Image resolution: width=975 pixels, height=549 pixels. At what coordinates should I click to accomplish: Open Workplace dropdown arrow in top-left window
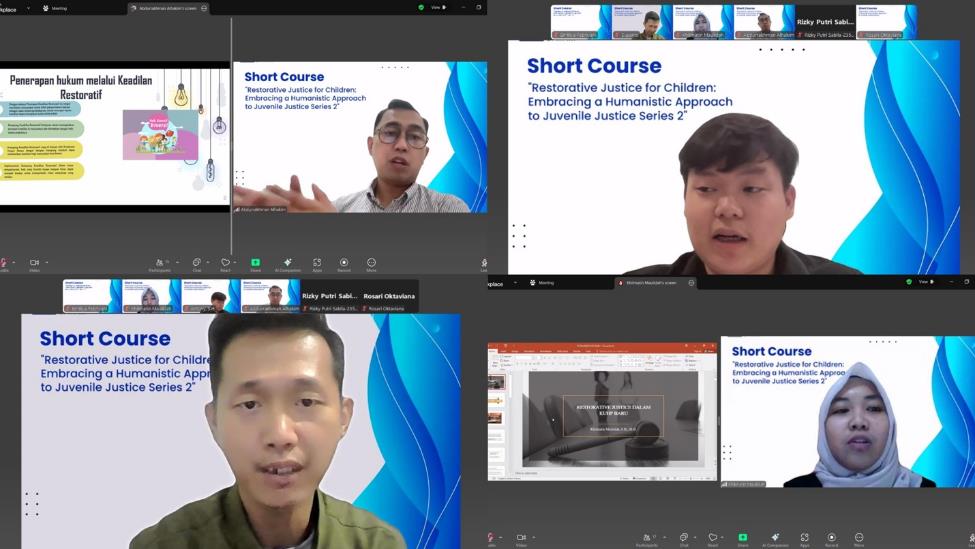tap(28, 8)
